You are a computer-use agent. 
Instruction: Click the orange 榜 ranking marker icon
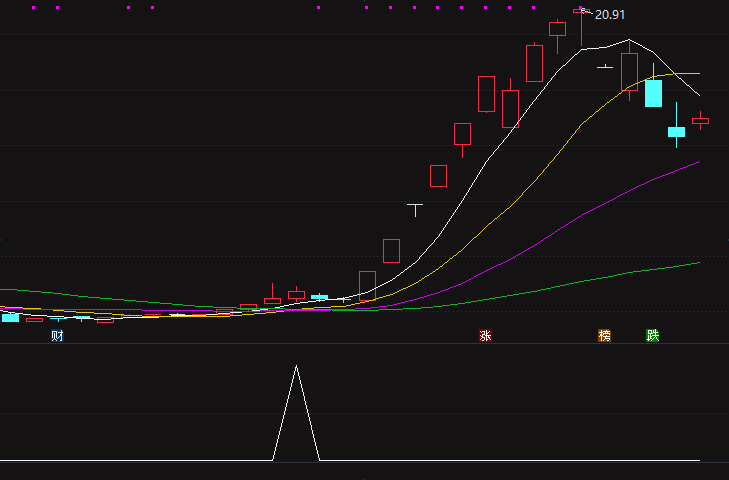tap(604, 335)
